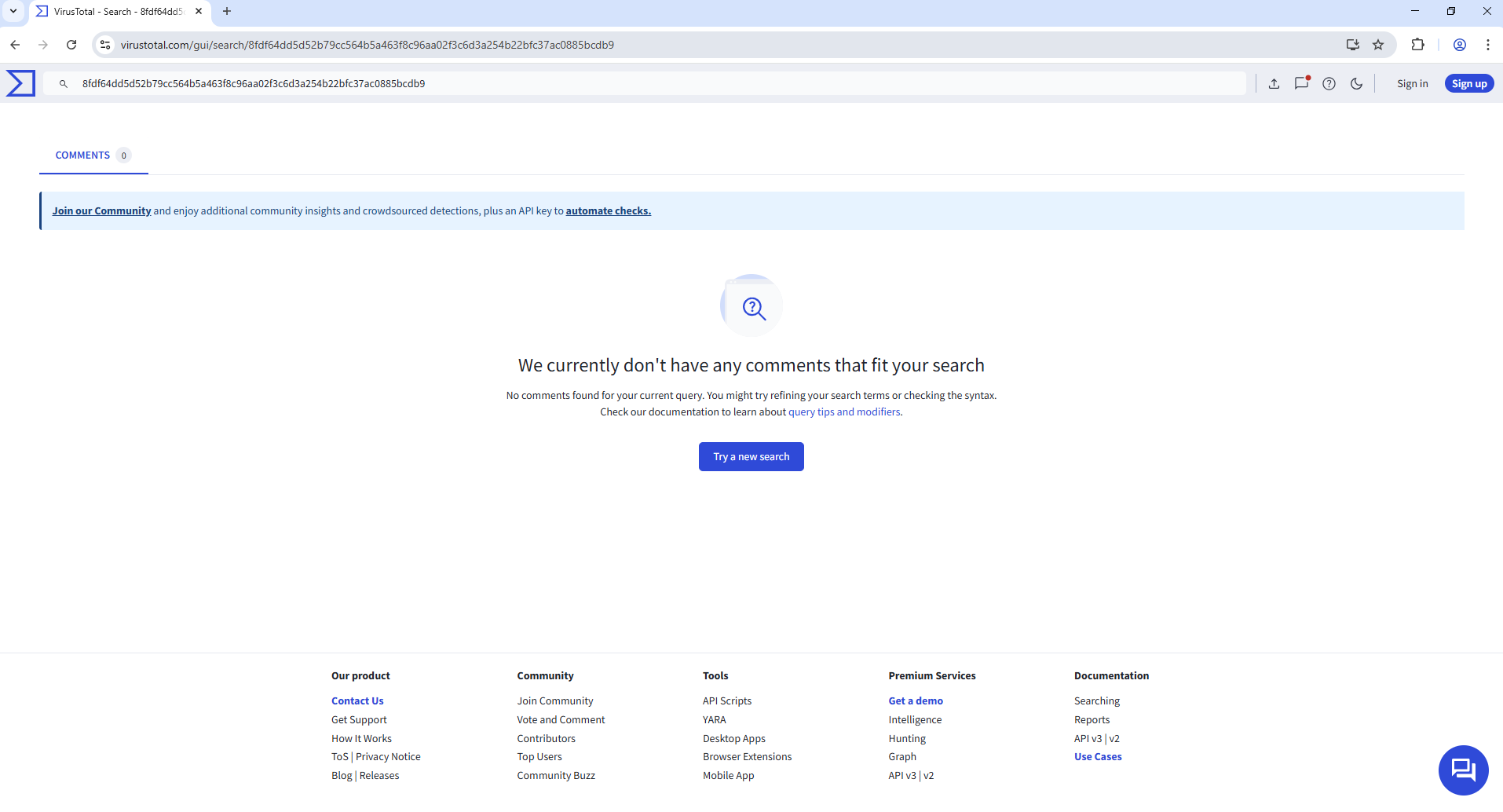Close the VirusTotal Search tab

[199, 11]
